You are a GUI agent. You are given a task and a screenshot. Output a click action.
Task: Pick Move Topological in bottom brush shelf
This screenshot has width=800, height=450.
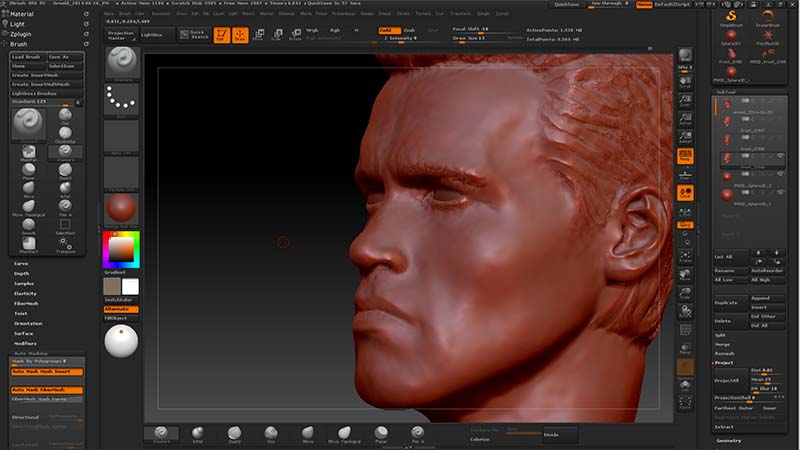click(x=344, y=434)
